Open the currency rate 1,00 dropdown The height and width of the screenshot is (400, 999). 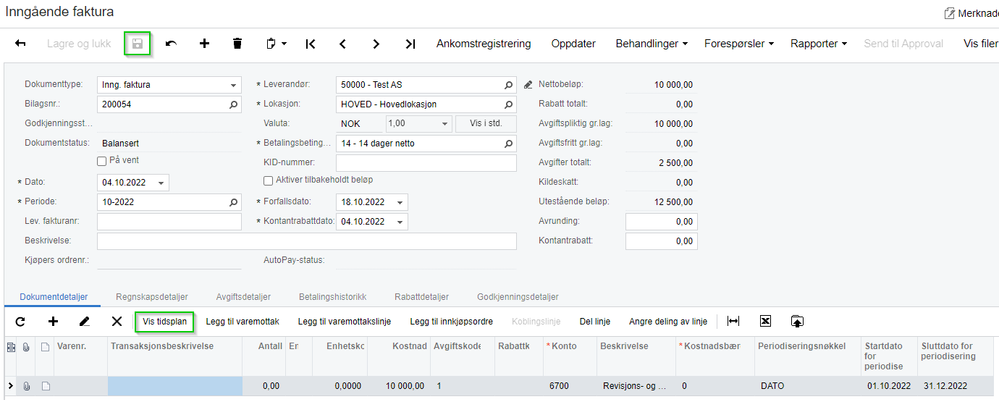point(445,124)
